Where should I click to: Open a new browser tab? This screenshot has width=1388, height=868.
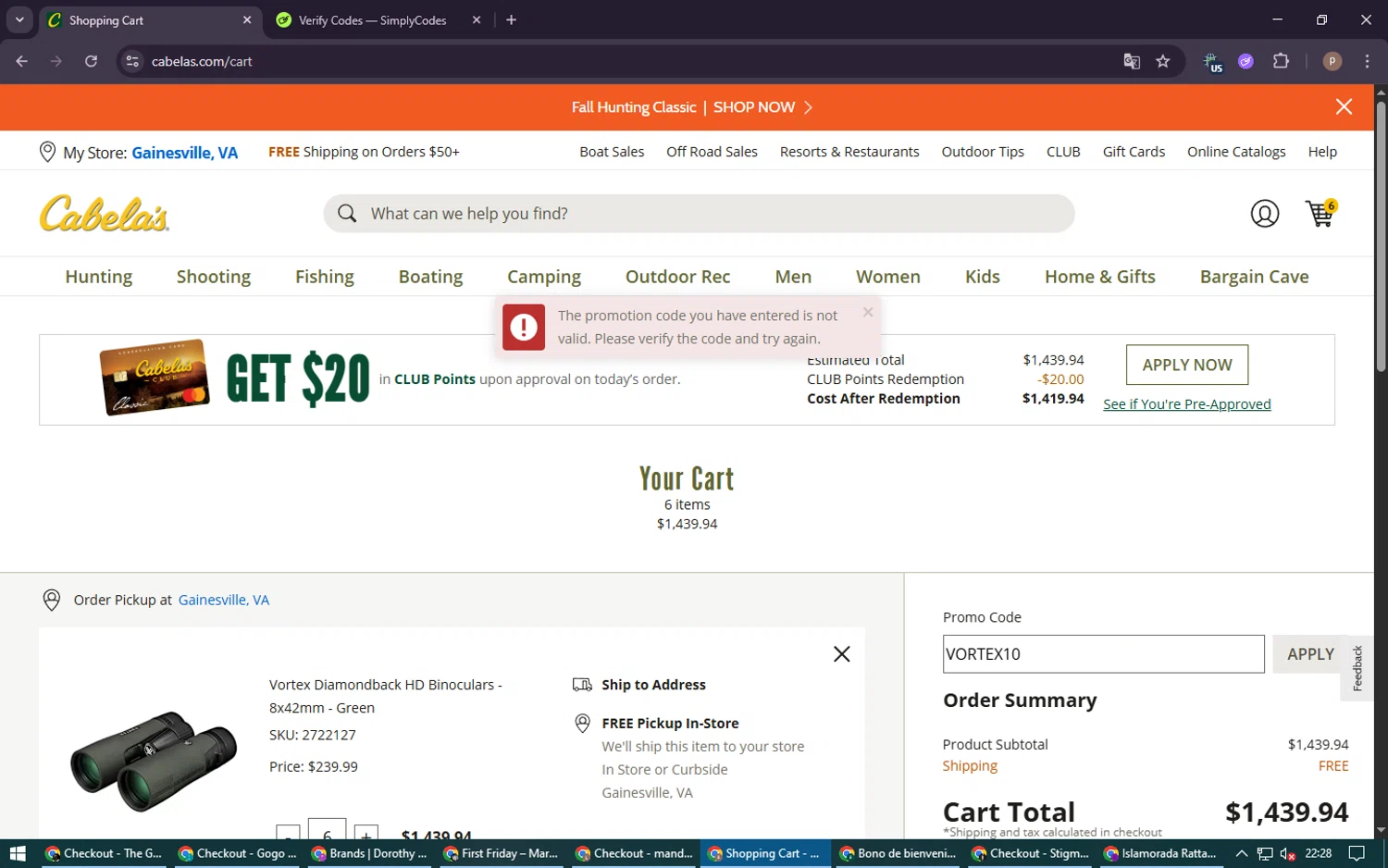coord(511,19)
